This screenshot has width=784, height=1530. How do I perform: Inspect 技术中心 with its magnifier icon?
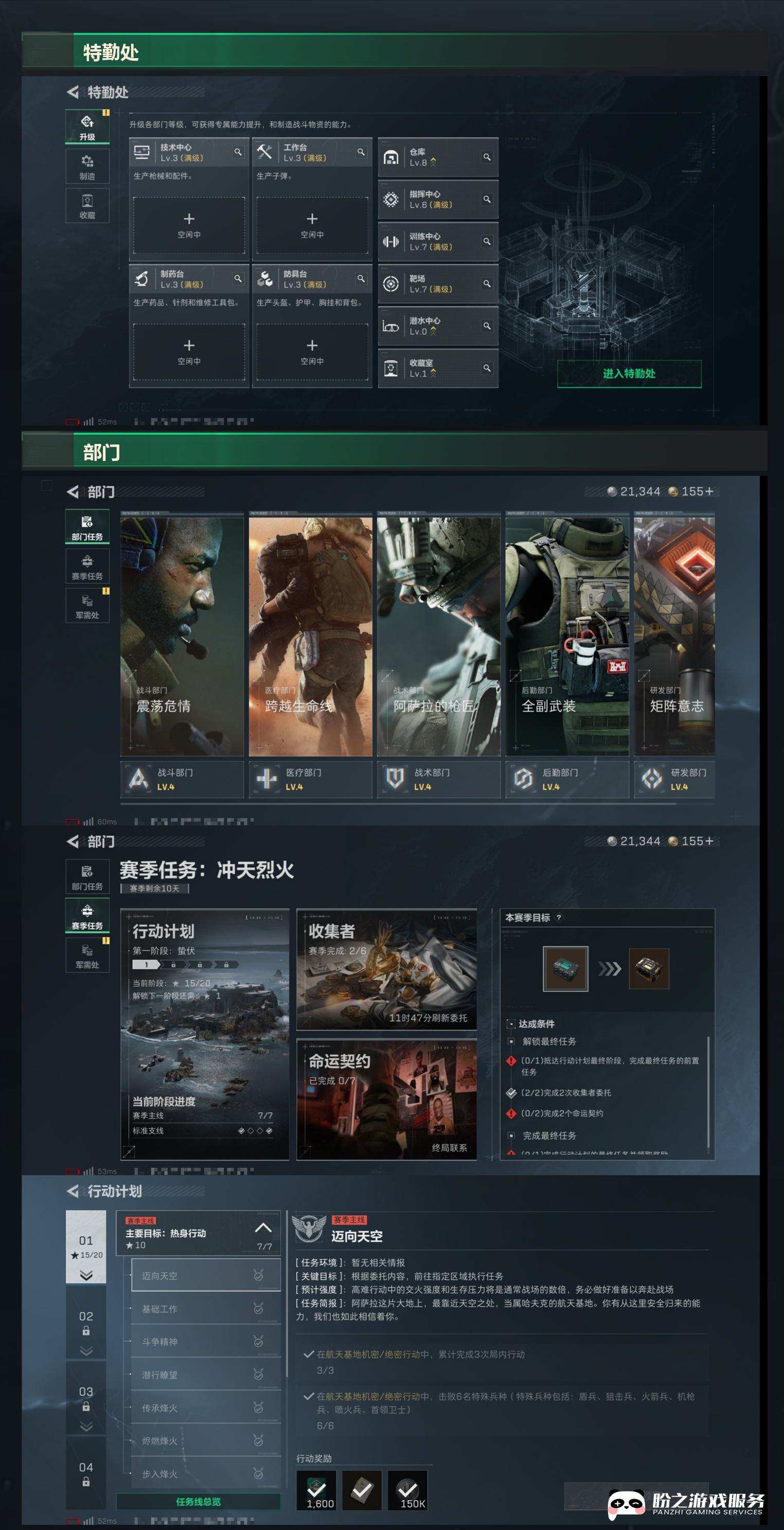(x=238, y=152)
